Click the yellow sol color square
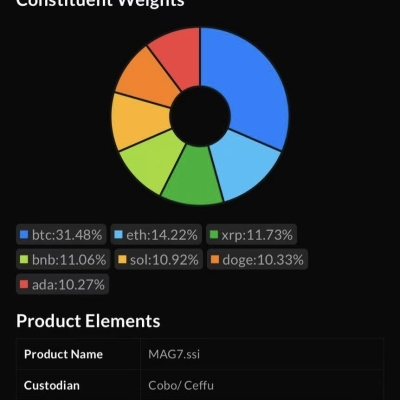 [x=122, y=259]
